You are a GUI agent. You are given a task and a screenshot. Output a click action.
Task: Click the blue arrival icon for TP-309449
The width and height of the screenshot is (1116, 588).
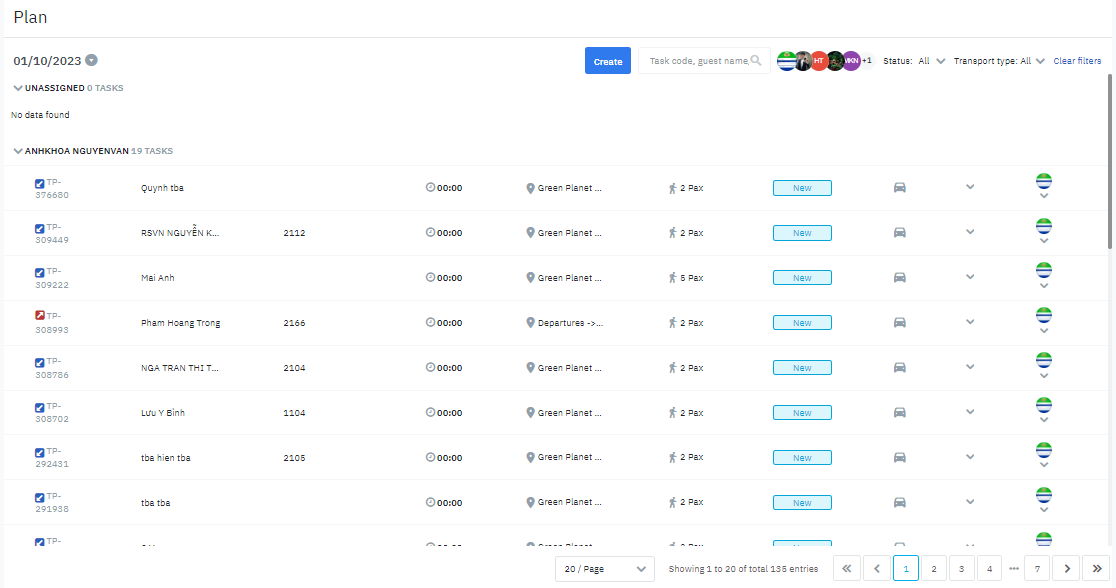pos(40,228)
